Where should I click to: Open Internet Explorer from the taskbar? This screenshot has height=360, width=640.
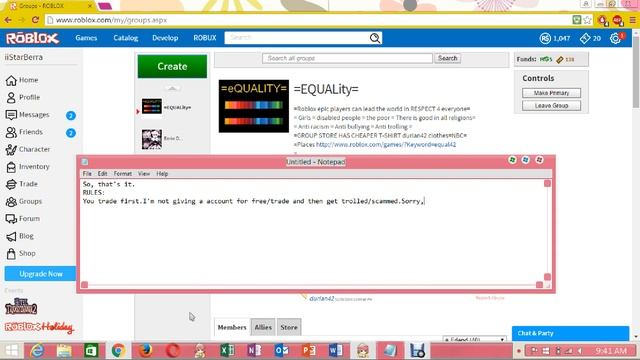[x=37, y=351]
